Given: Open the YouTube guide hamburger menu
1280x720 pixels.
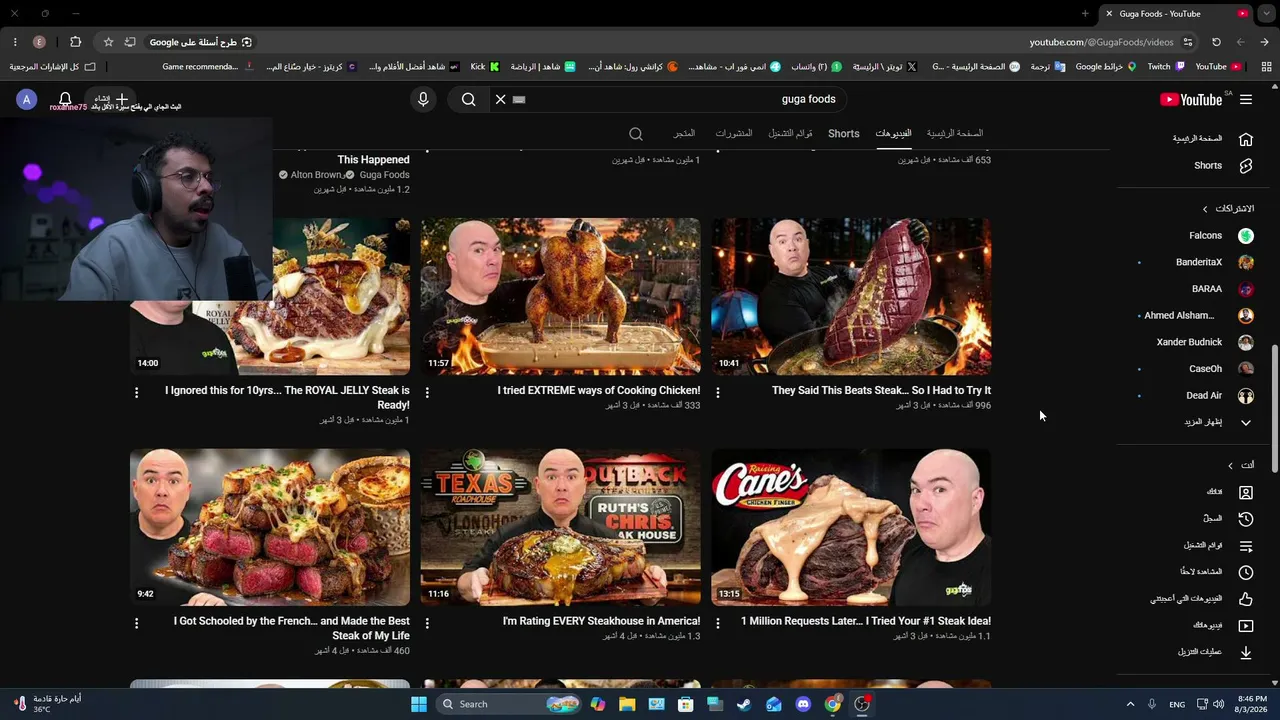Looking at the screenshot, I should tap(1246, 99).
